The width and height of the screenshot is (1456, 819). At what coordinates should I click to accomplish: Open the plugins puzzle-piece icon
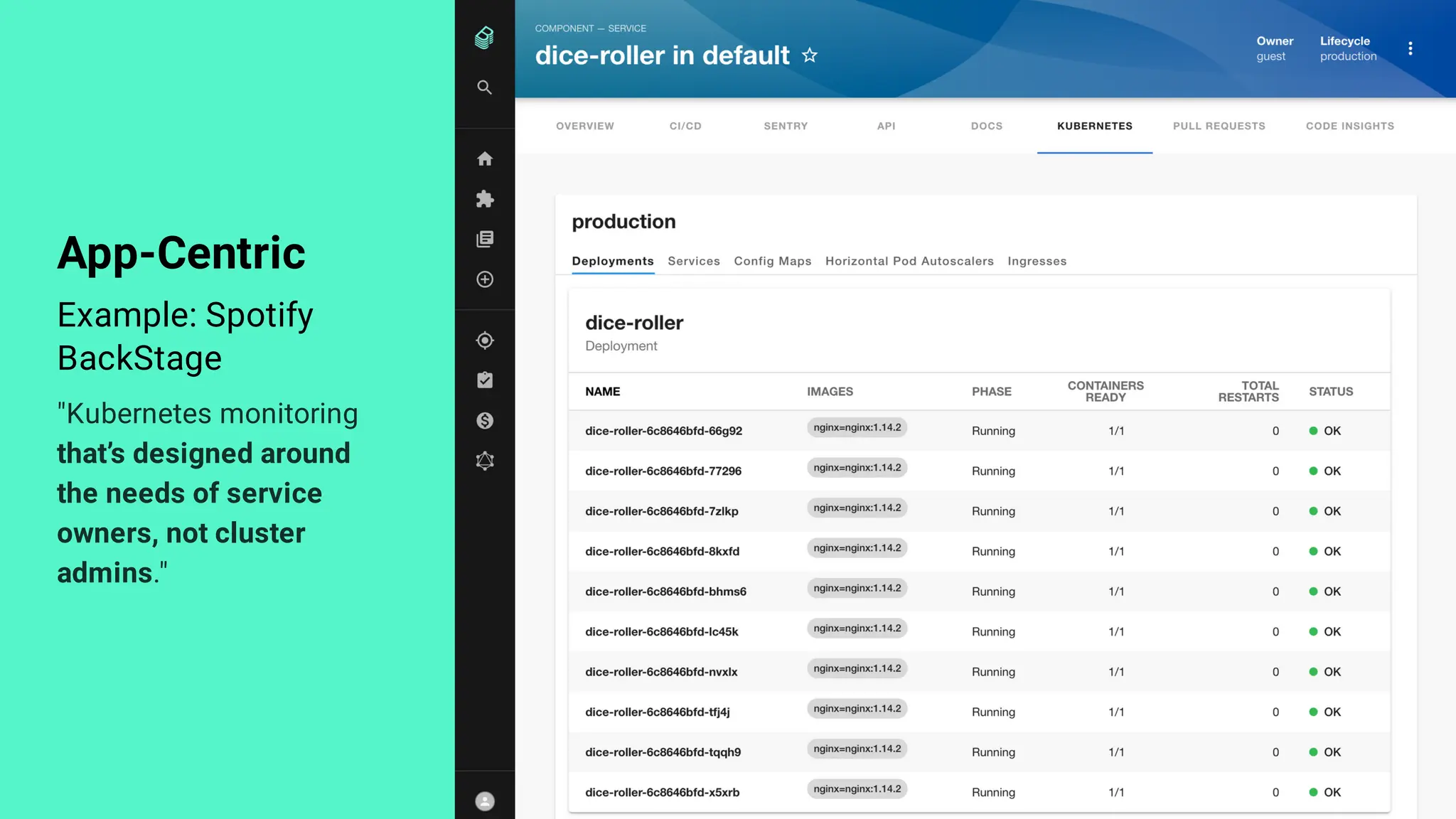coord(485,199)
